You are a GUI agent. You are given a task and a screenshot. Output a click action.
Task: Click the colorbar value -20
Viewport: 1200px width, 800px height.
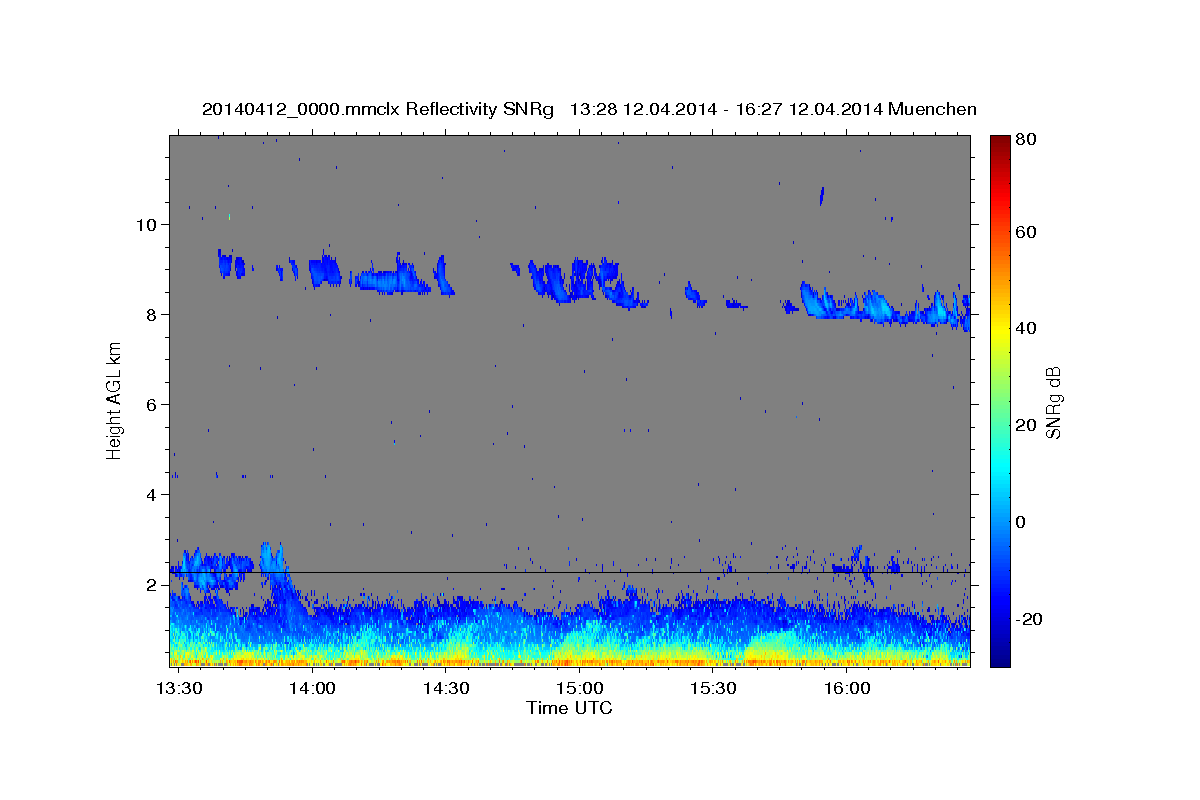[x=1029, y=619]
